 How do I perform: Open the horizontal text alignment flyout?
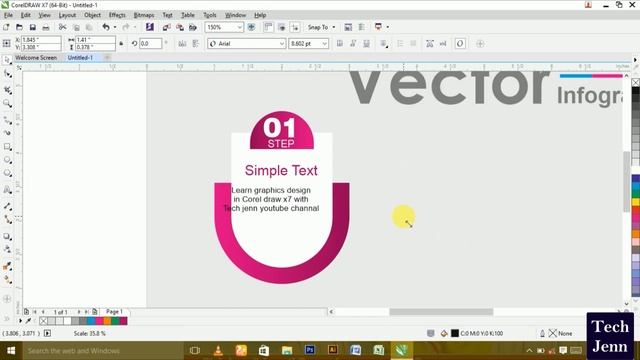click(x=384, y=44)
